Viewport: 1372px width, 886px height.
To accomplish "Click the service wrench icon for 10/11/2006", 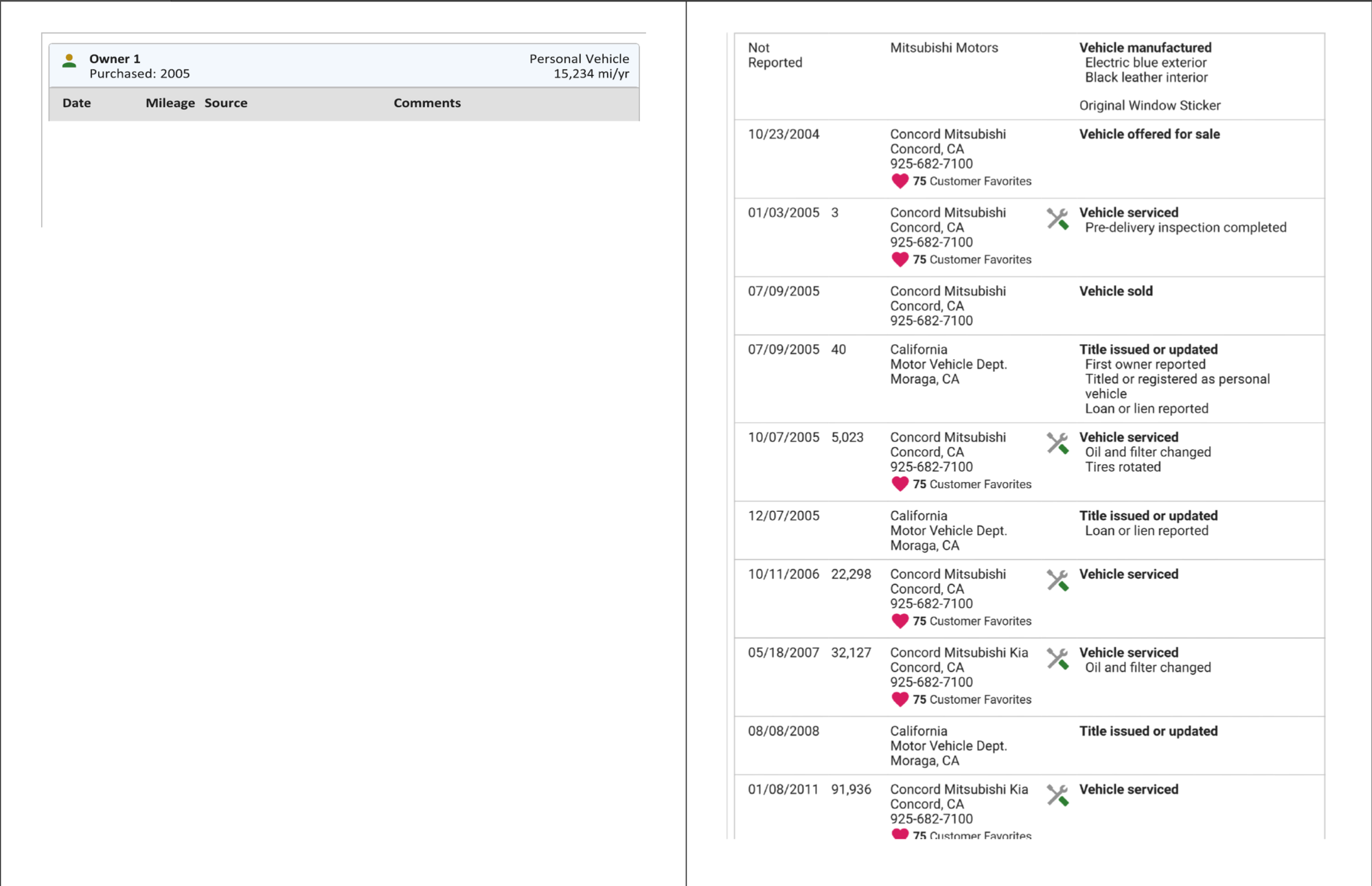I will click(1057, 580).
